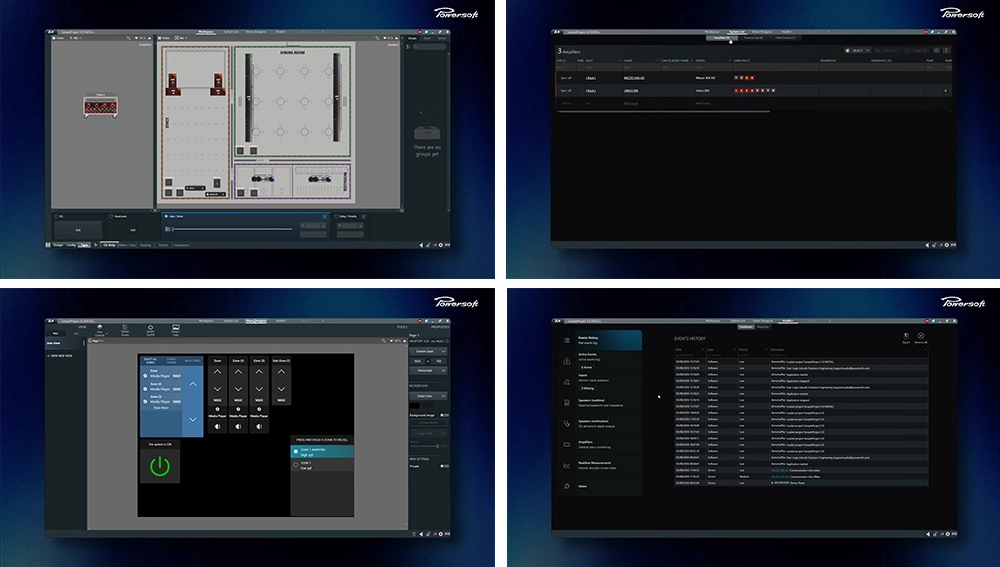Select Impedance tab in Workspace bottom bar
The image size is (1000, 567).
(x=181, y=245)
